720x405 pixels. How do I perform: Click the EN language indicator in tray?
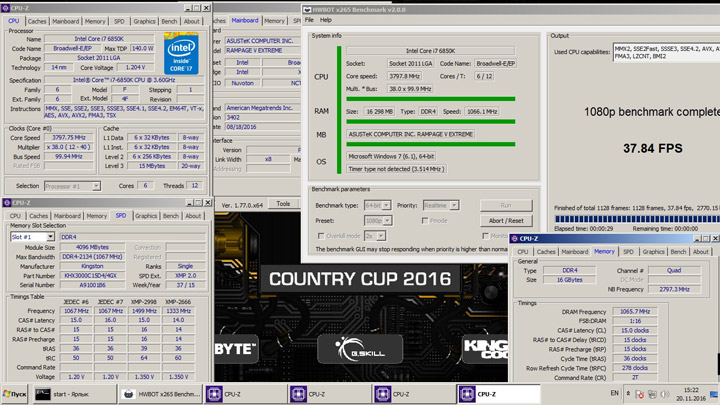614,394
